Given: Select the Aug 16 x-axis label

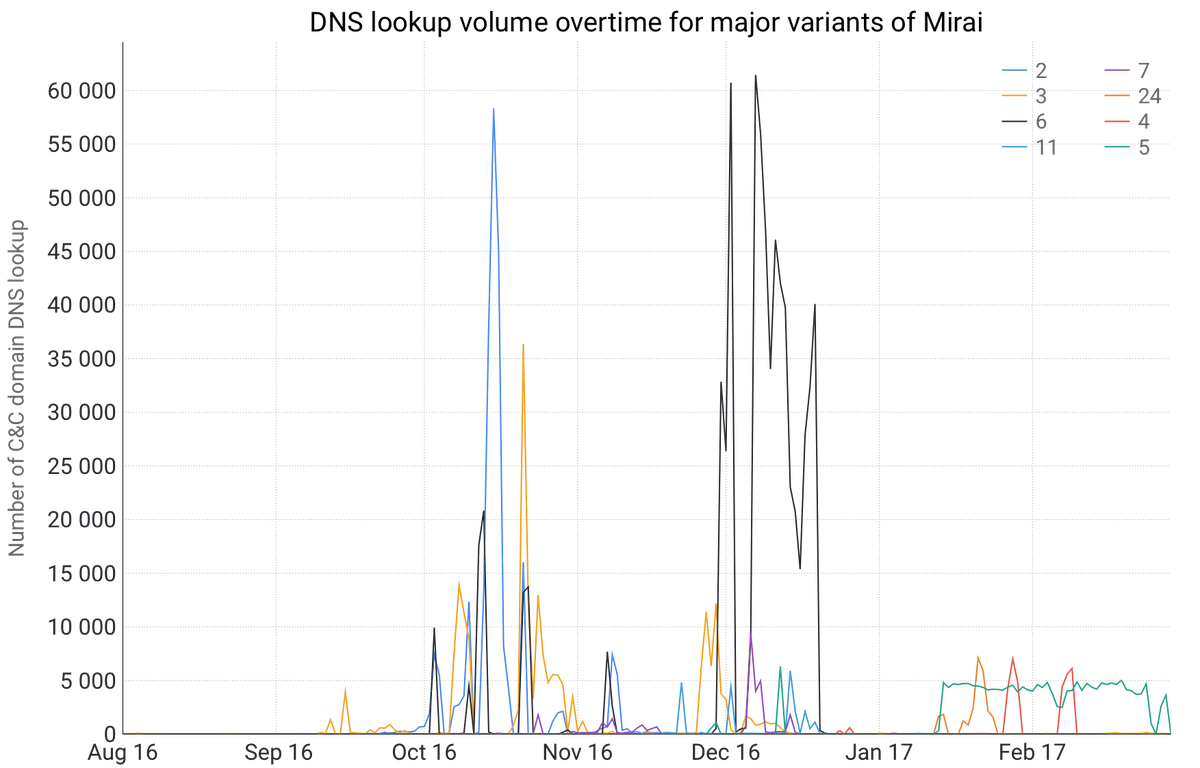Looking at the screenshot, I should pos(123,751).
